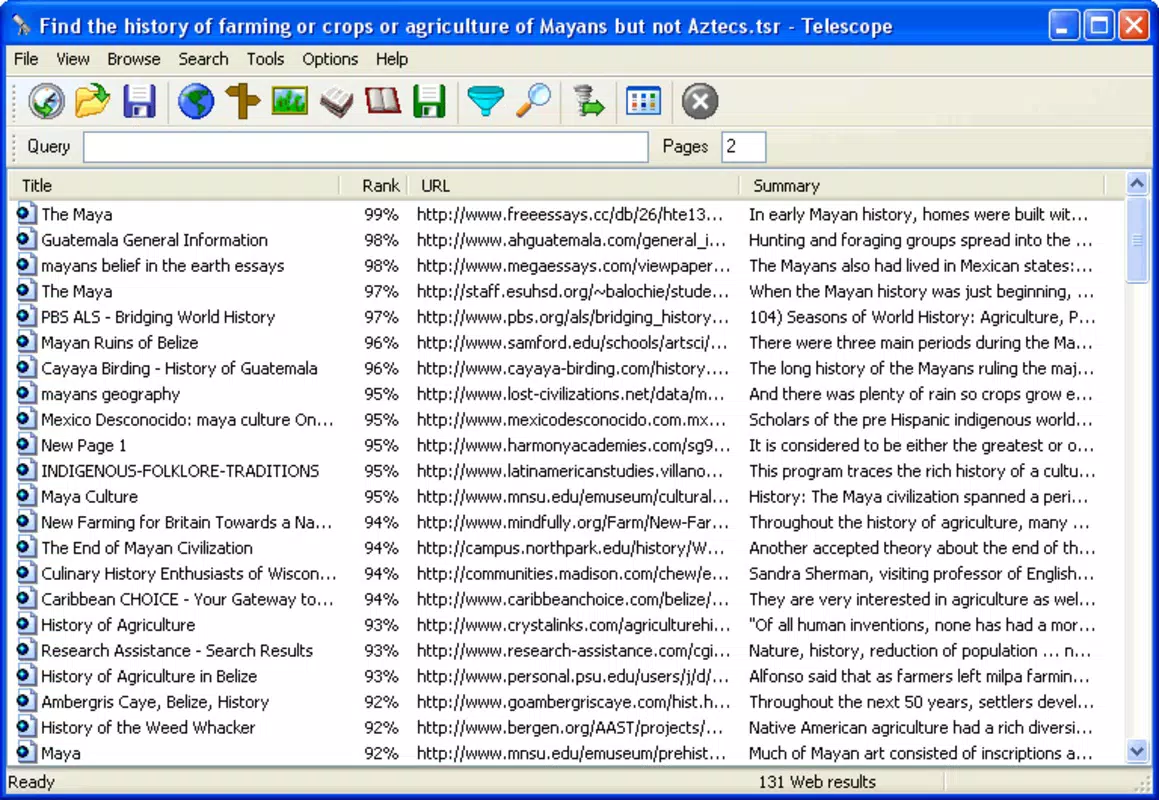
Task: Click the tornado with green arrow icon
Action: 588,101
